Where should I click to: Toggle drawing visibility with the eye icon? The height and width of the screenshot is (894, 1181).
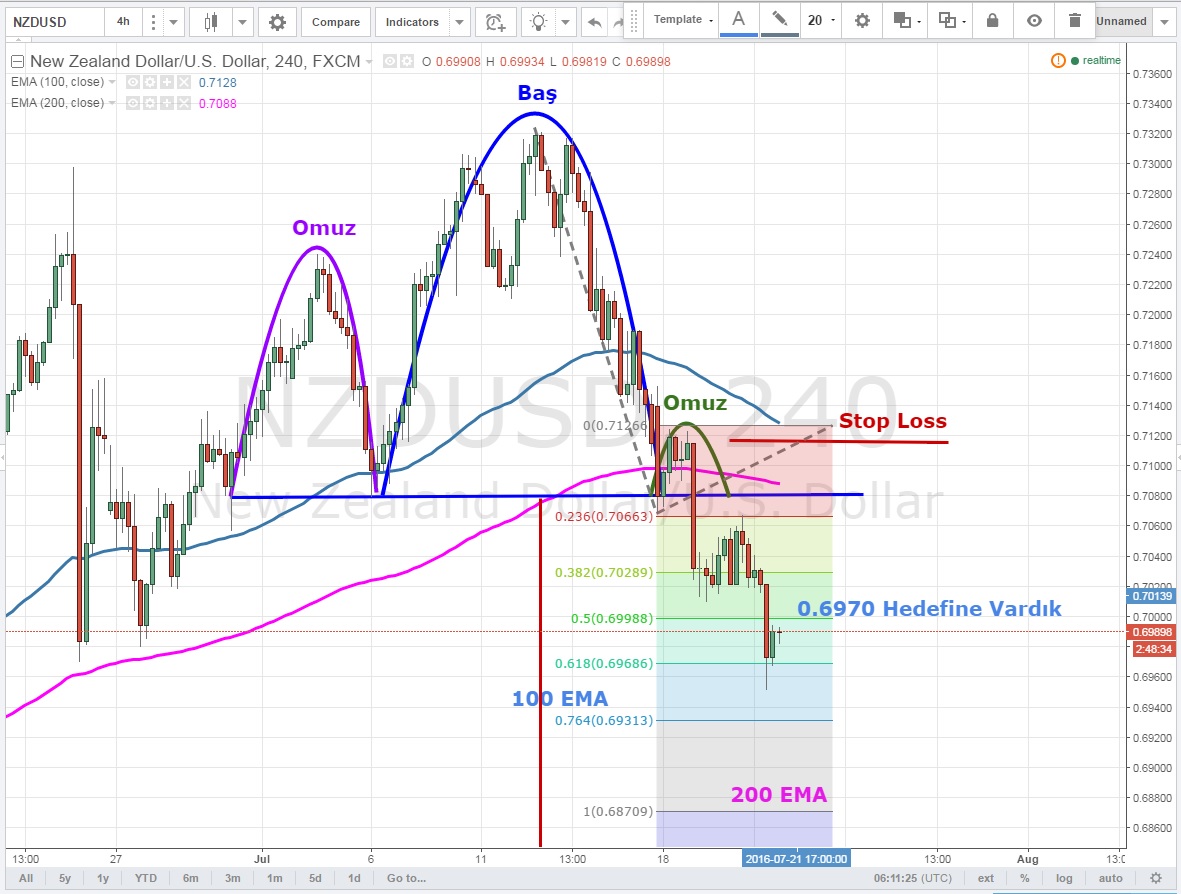pyautogui.click(x=1034, y=20)
